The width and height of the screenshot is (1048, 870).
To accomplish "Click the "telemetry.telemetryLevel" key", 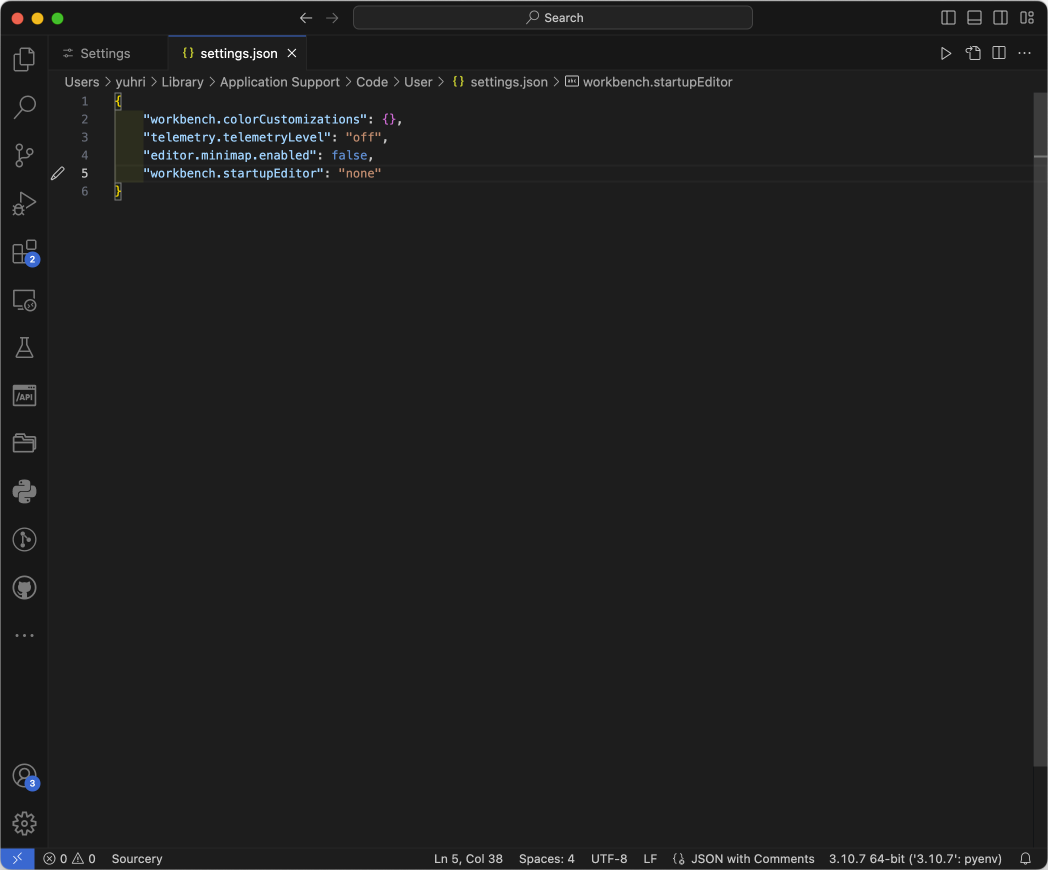I will point(237,137).
